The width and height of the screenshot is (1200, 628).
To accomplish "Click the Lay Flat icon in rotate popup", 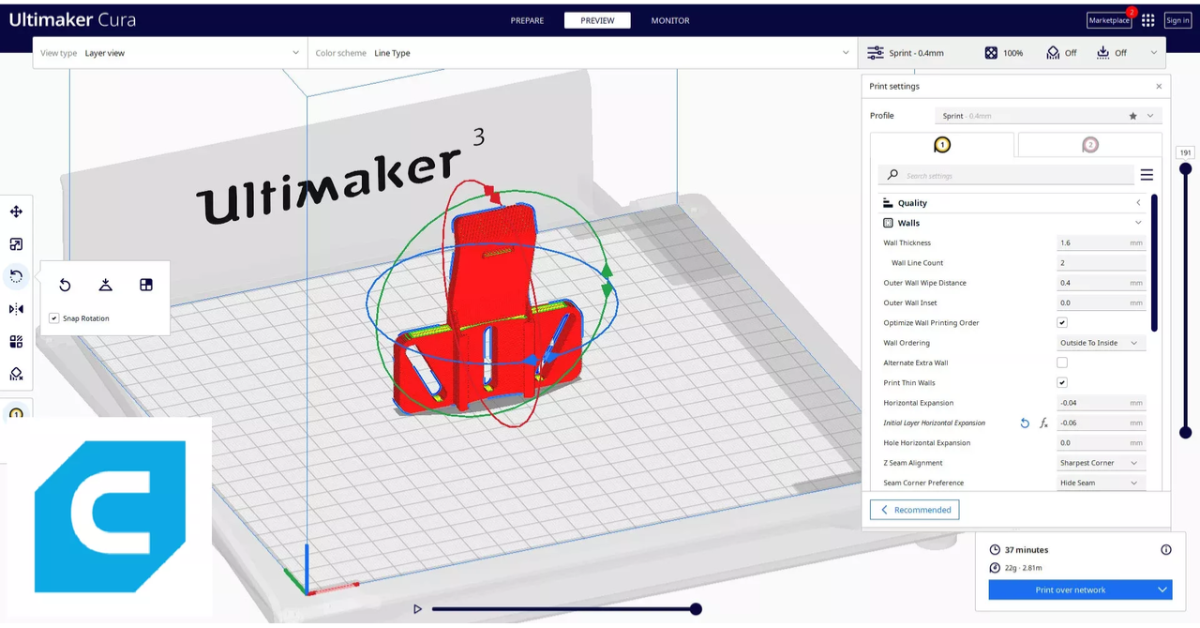I will (105, 285).
